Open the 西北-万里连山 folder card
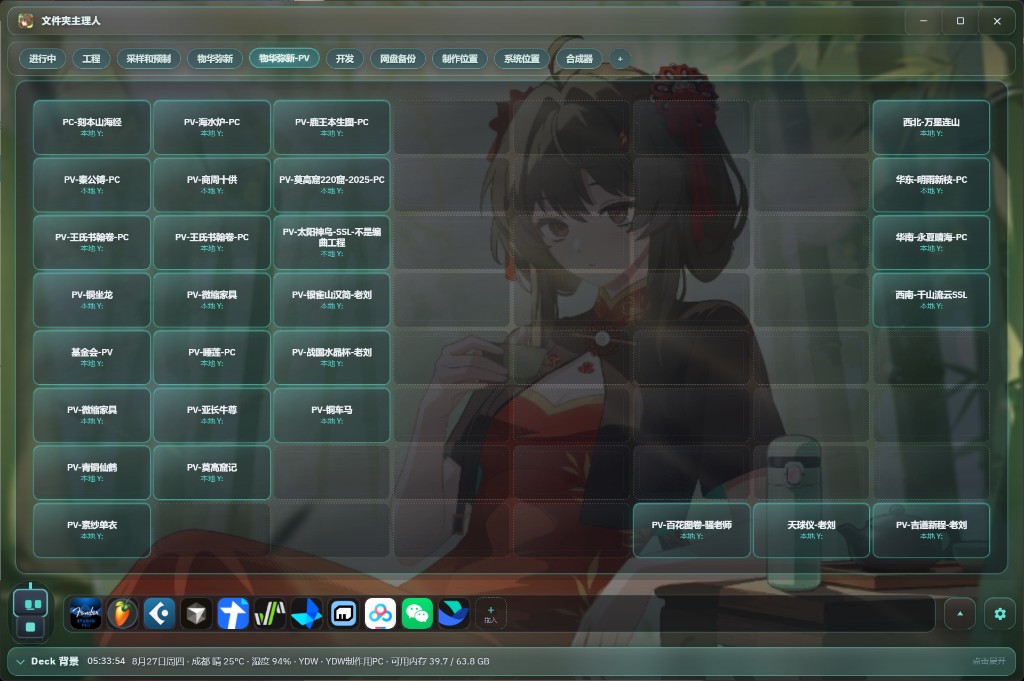1024x681 pixels. click(931, 127)
